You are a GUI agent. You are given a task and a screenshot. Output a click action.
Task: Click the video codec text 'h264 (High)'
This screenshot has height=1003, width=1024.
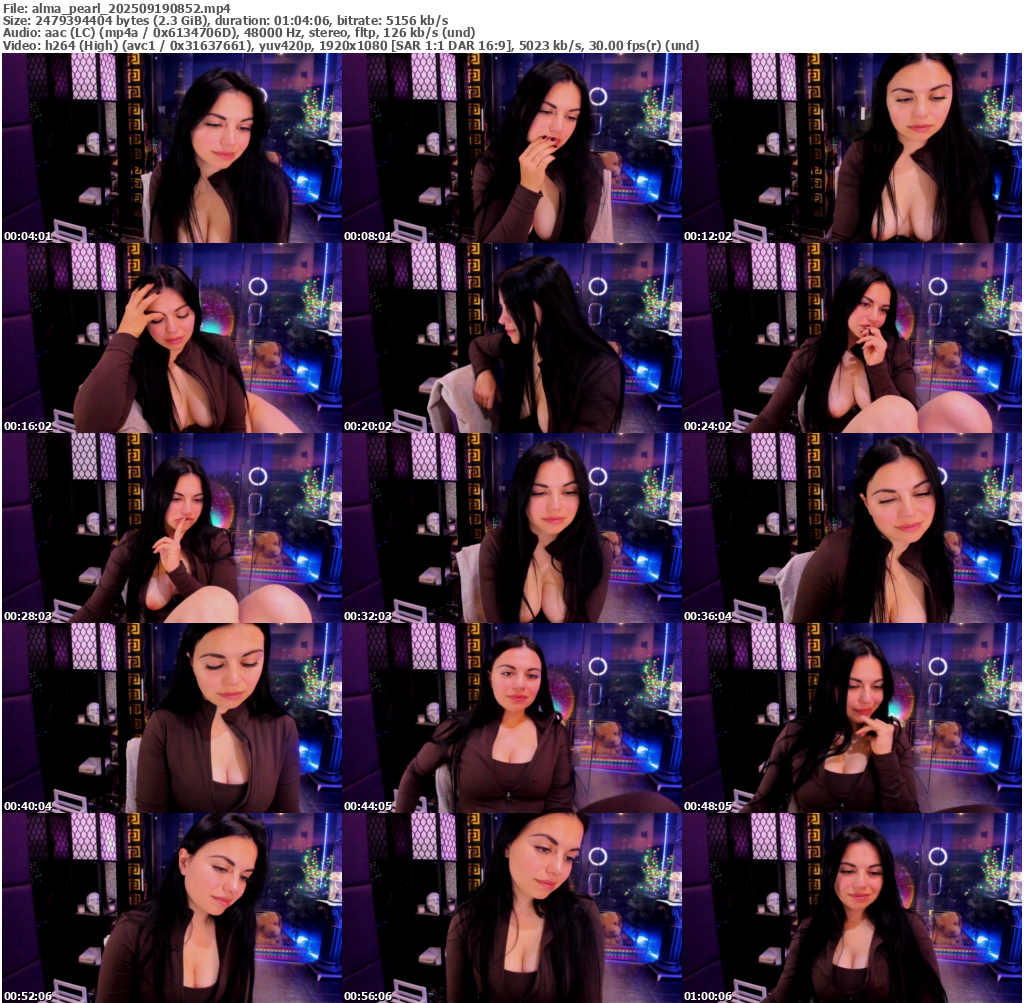tap(82, 46)
